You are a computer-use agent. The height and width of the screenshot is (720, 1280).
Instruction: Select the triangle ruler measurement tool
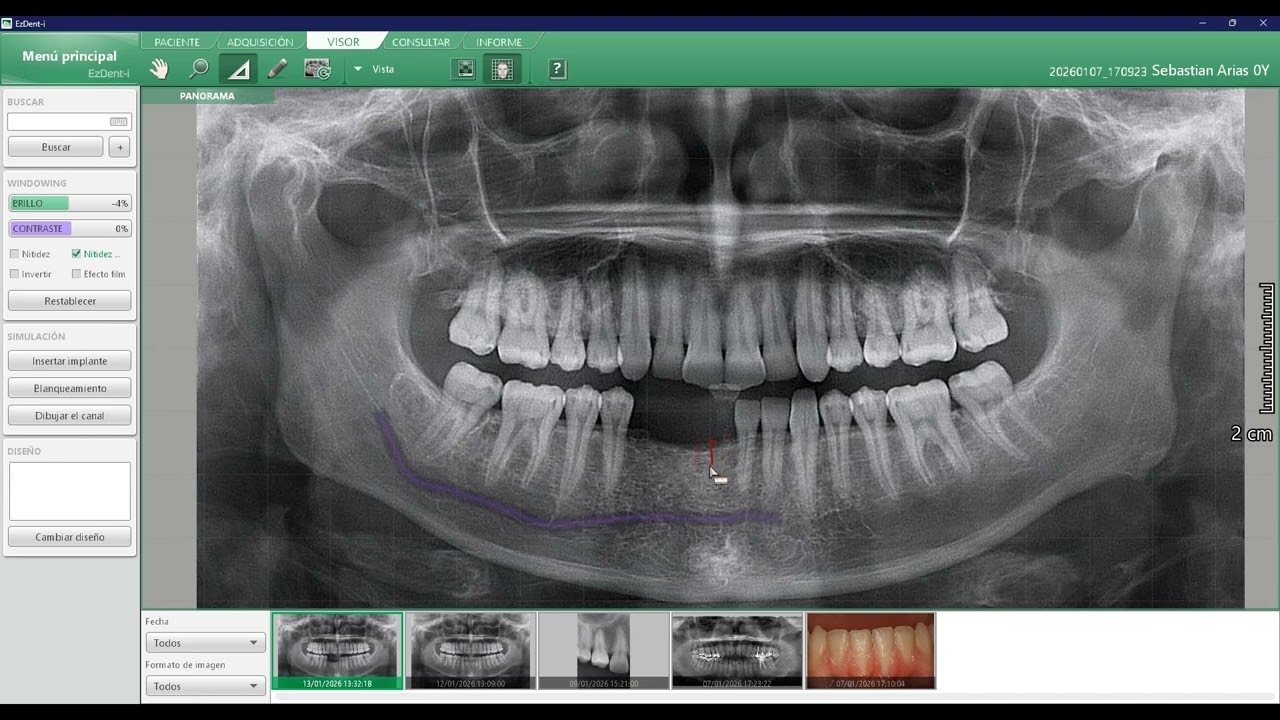pos(238,69)
